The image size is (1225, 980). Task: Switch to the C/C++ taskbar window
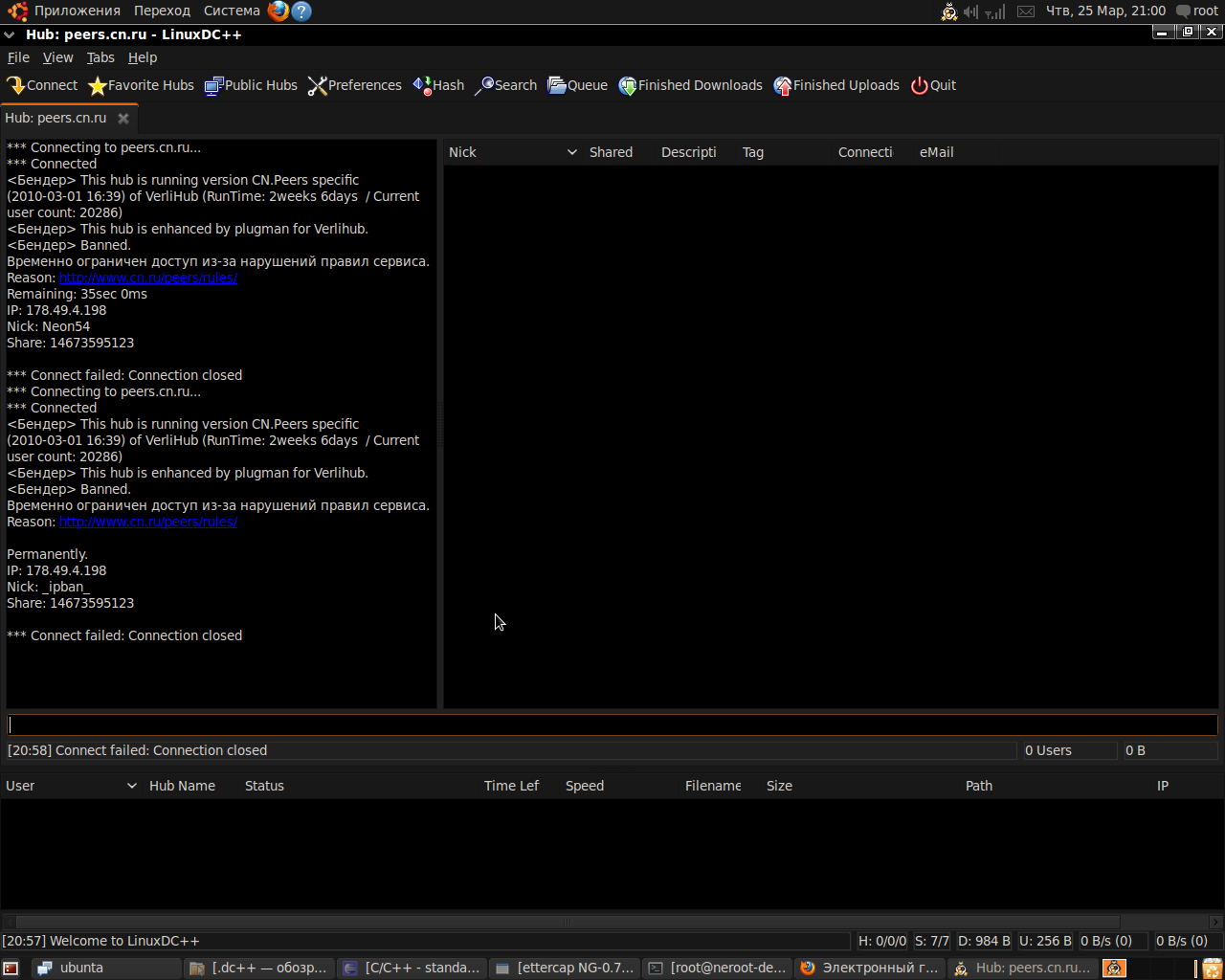point(412,968)
